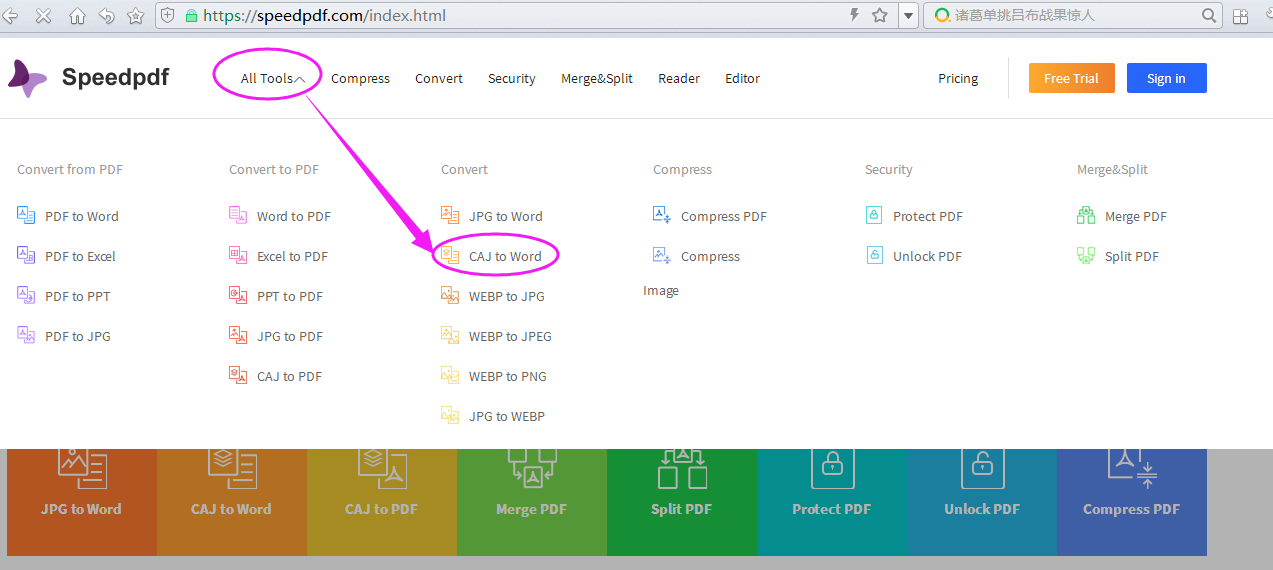
Task: Click the CAJ to Word orange tile
Action: pyautogui.click(x=232, y=502)
